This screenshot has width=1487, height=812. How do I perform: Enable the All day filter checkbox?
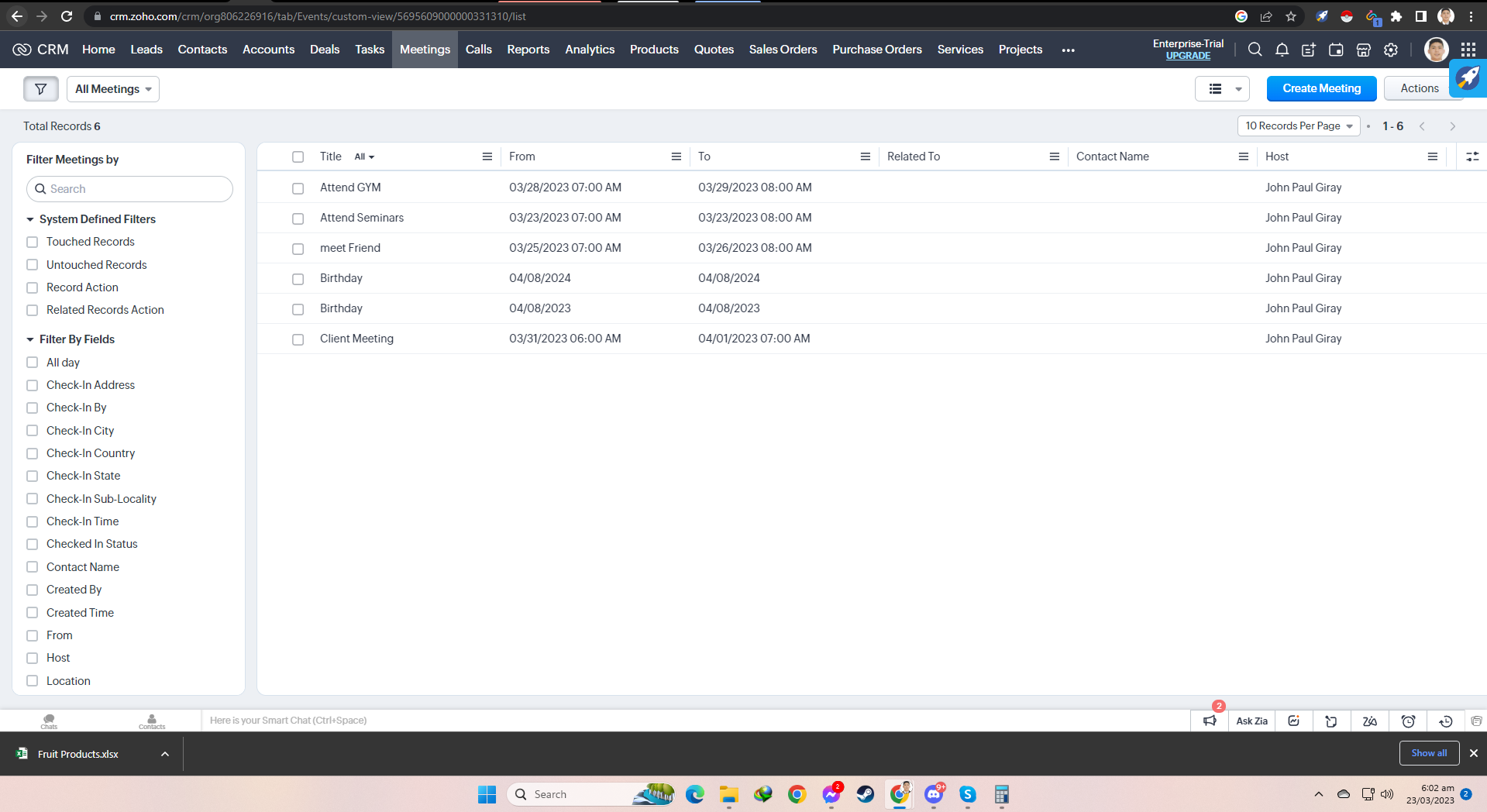click(33, 363)
